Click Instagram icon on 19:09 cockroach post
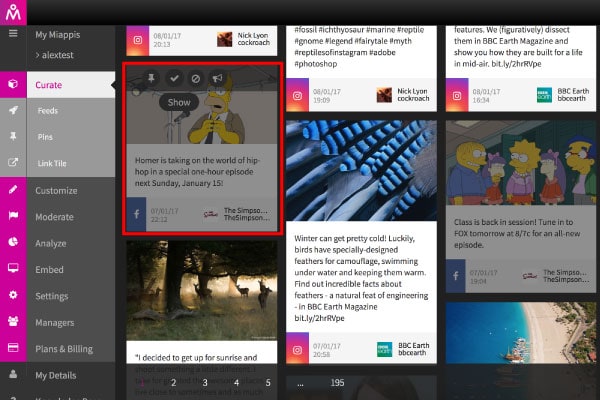Viewport: 600px width, 400px height. tap(297, 95)
